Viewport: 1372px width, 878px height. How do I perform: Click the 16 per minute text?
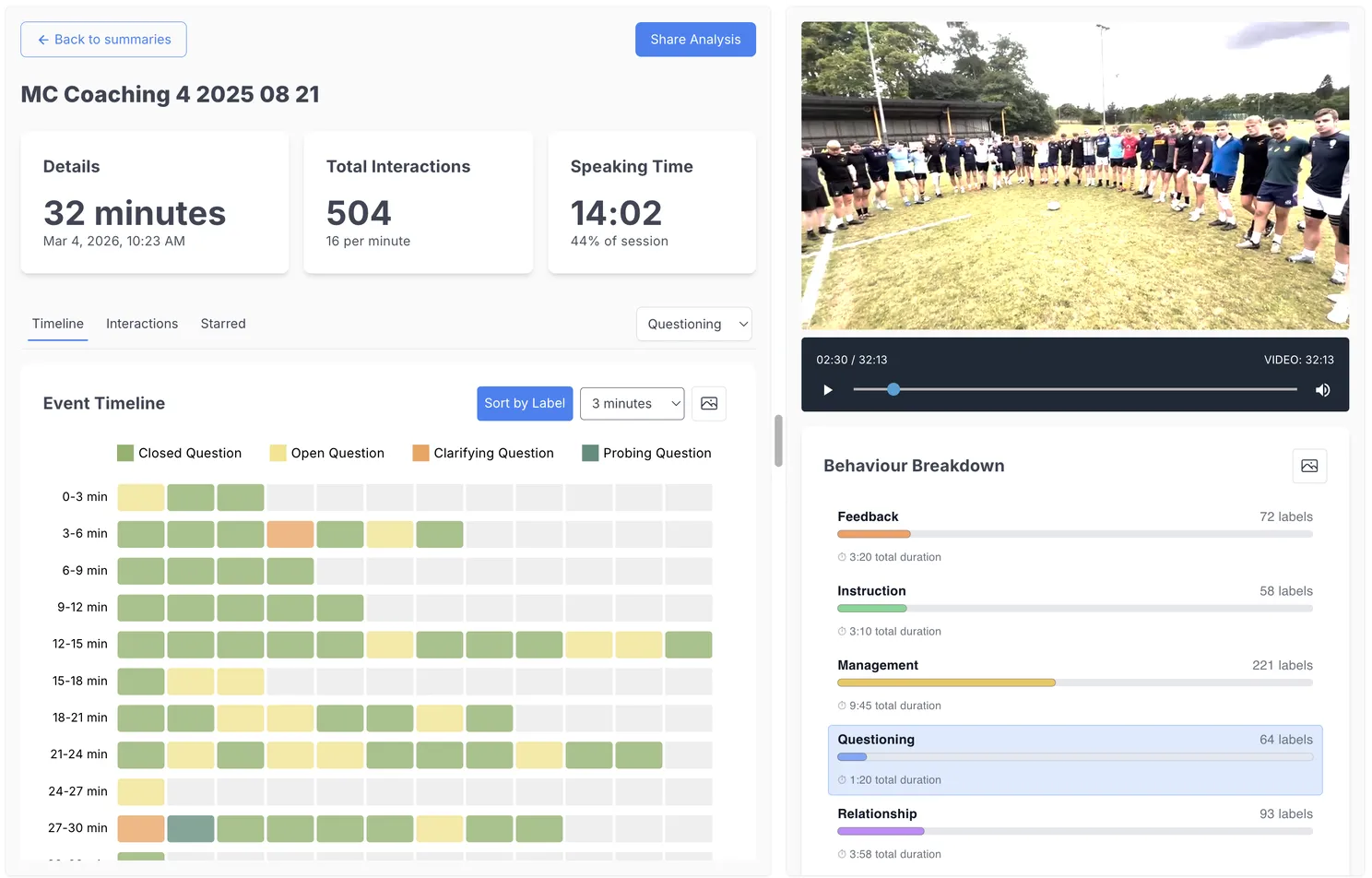point(368,241)
